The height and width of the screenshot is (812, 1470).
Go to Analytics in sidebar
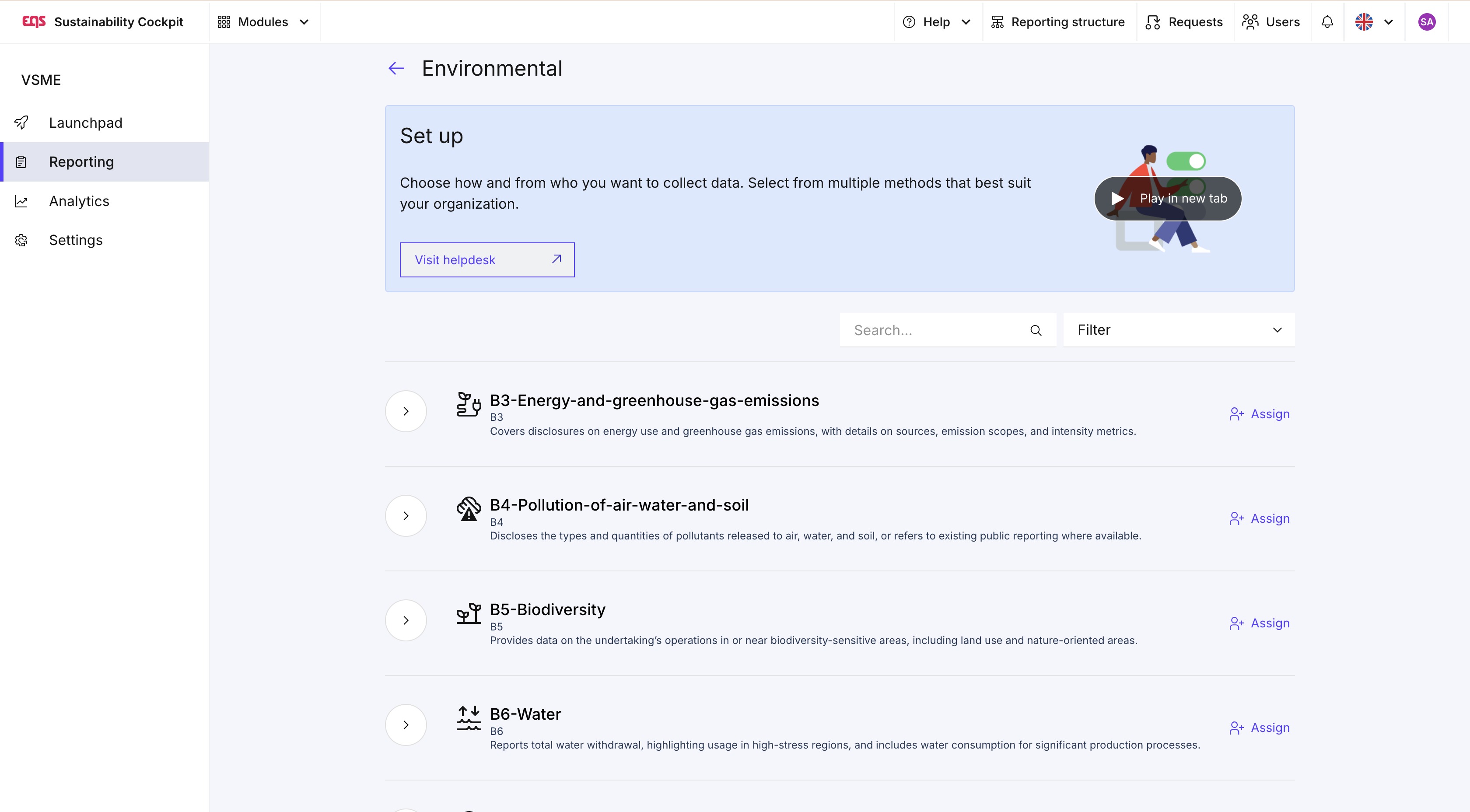(79, 201)
